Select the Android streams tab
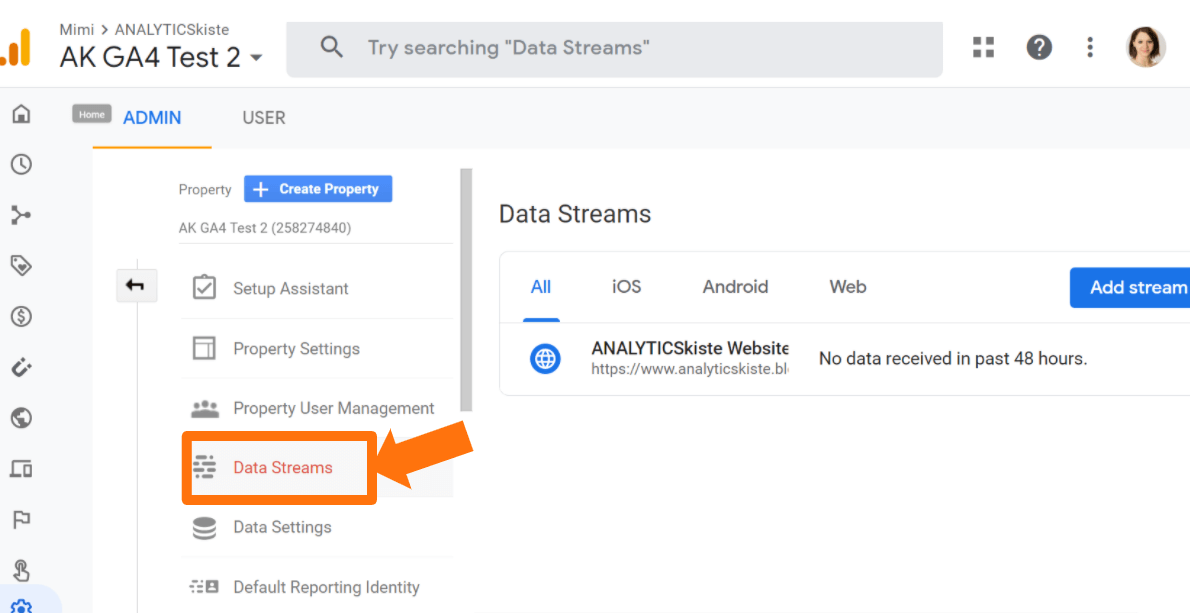Image resolution: width=1190 pixels, height=613 pixels. click(735, 287)
